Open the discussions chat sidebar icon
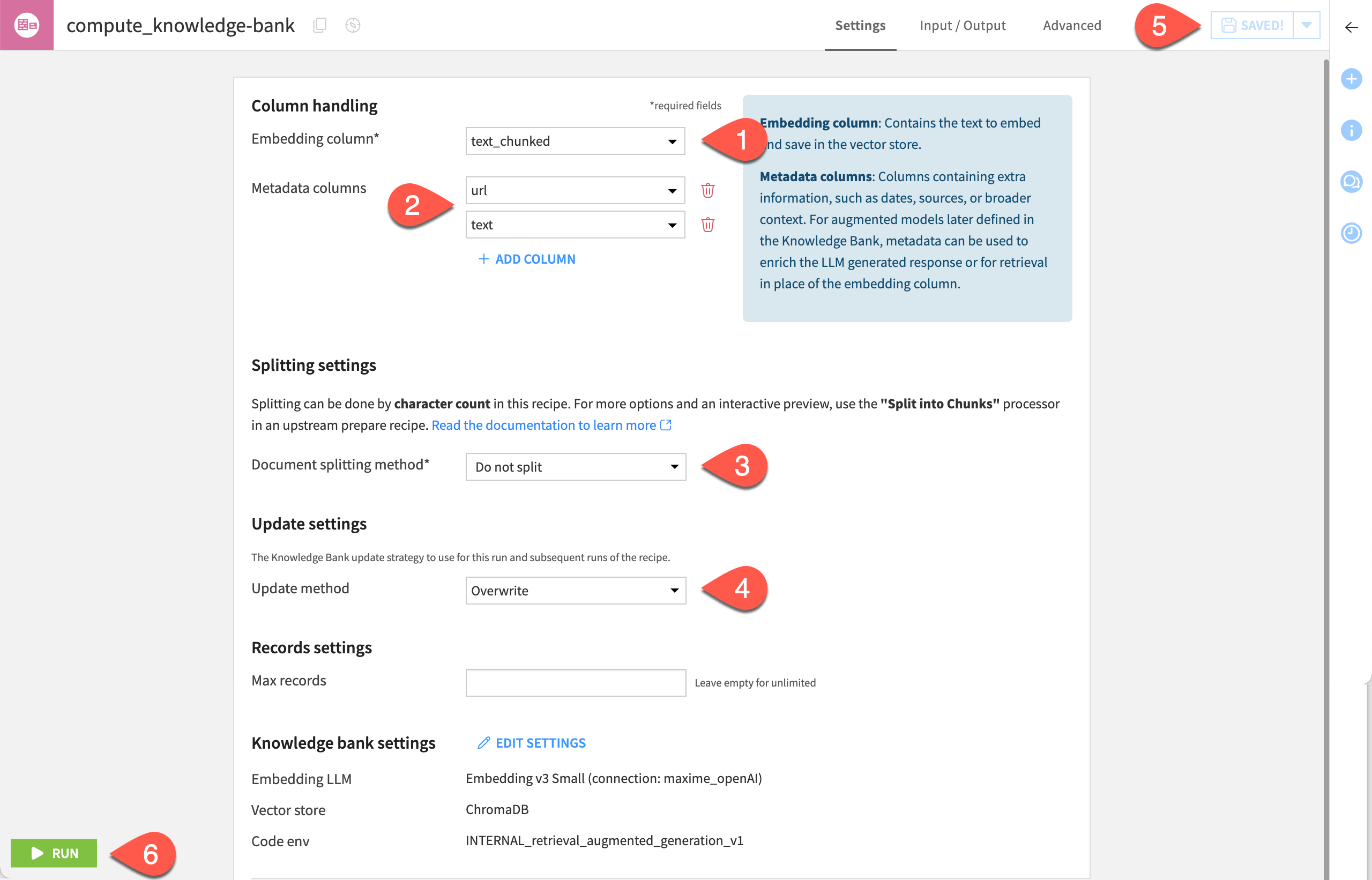Screen dimensions: 1372x880 [x=1352, y=182]
